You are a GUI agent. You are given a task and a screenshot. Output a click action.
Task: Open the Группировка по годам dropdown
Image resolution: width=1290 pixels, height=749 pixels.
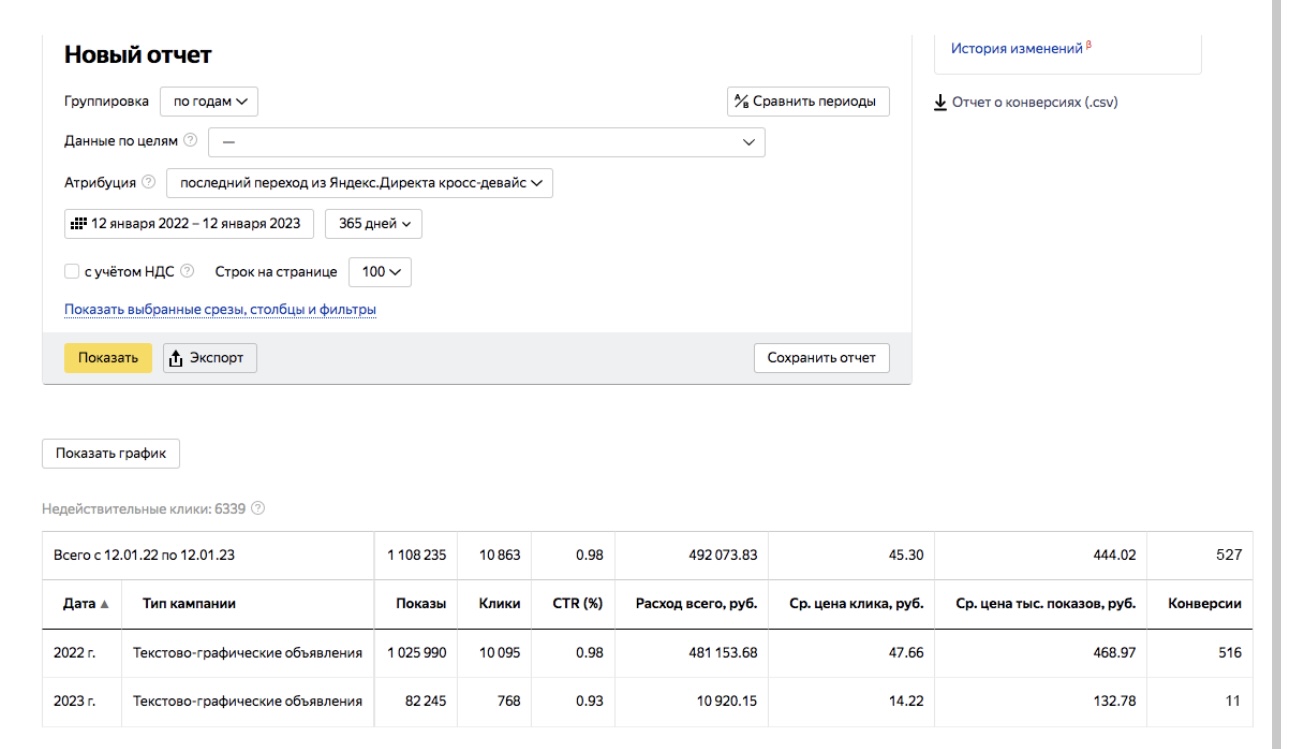point(209,101)
